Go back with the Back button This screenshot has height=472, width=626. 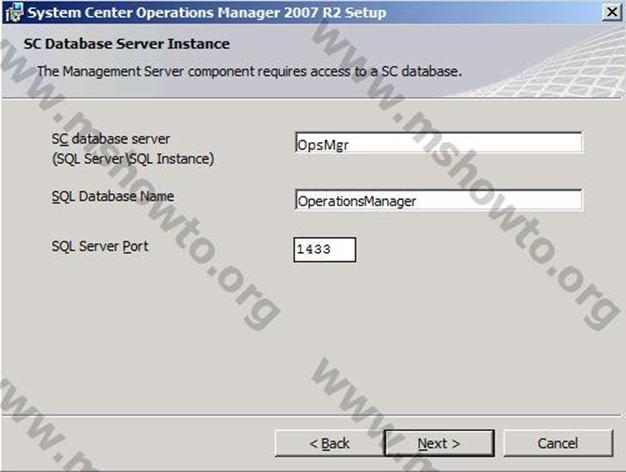click(329, 443)
